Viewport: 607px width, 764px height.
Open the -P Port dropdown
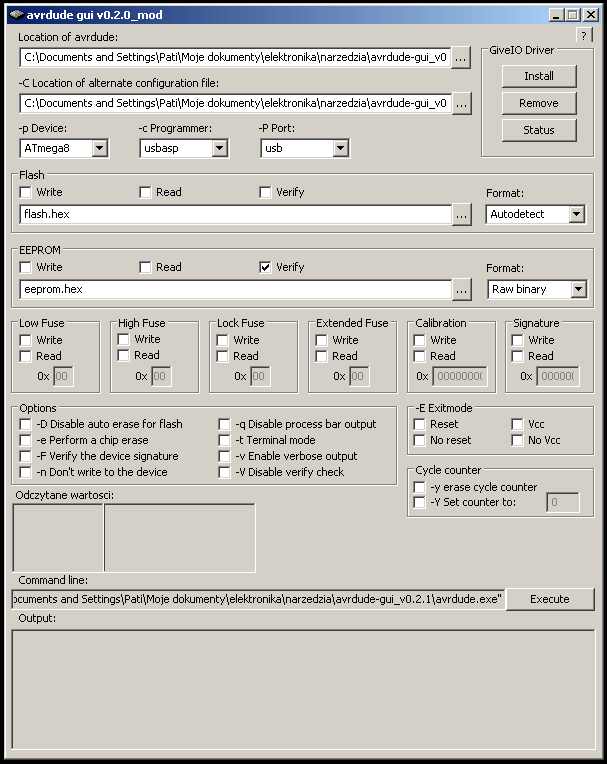click(341, 148)
